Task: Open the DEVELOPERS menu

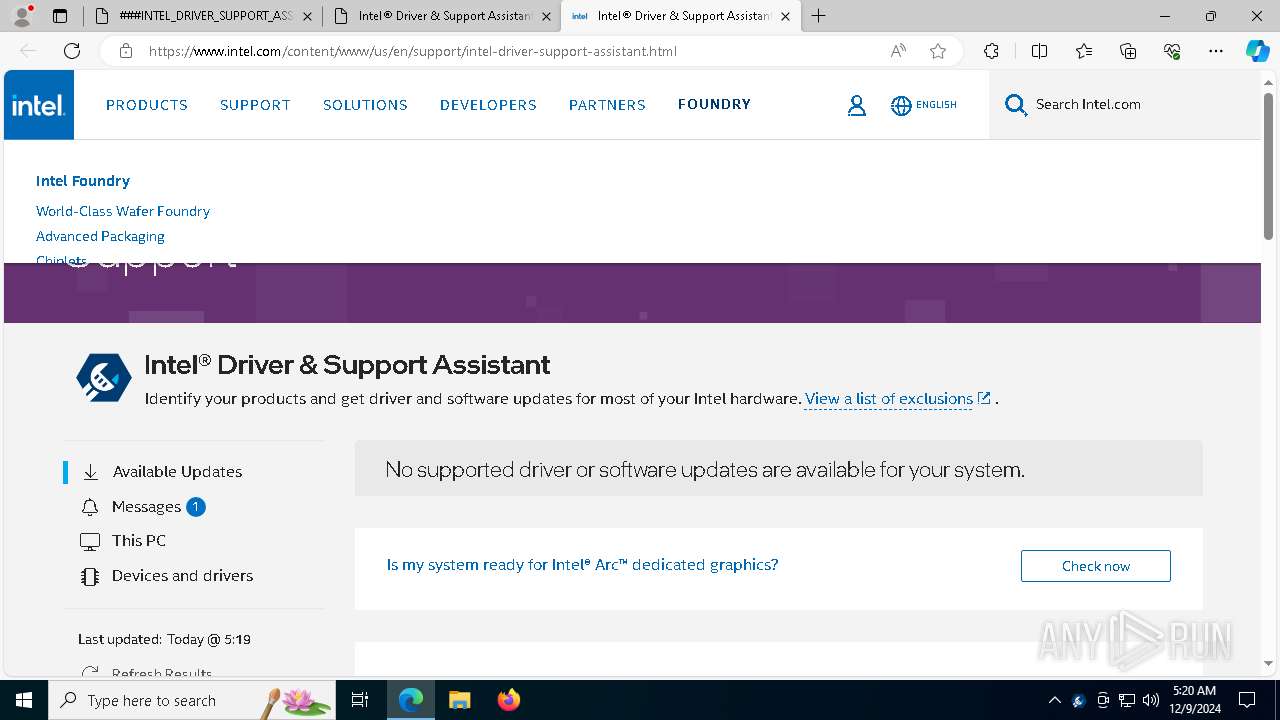Action: [x=488, y=105]
